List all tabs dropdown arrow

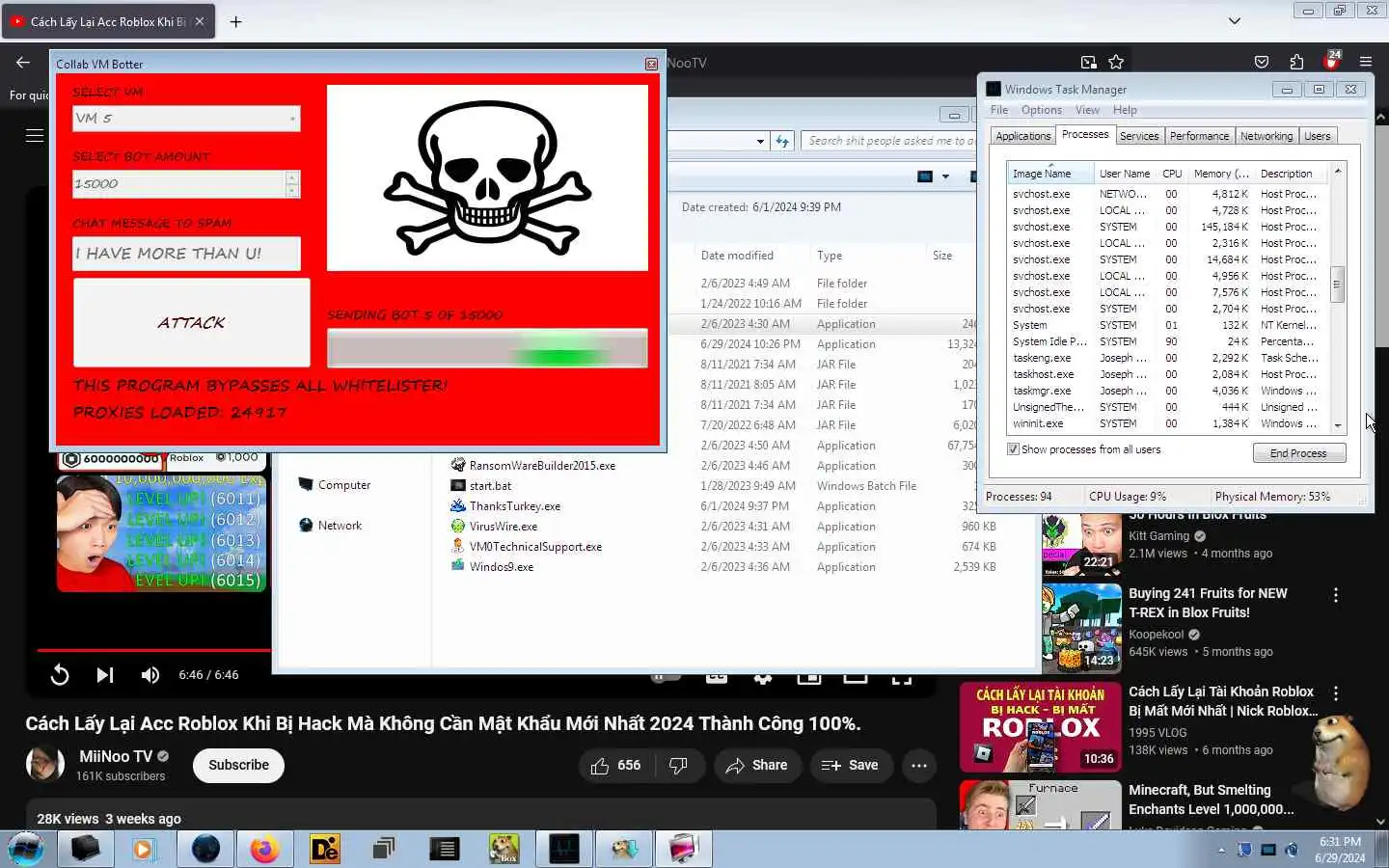click(x=1234, y=21)
